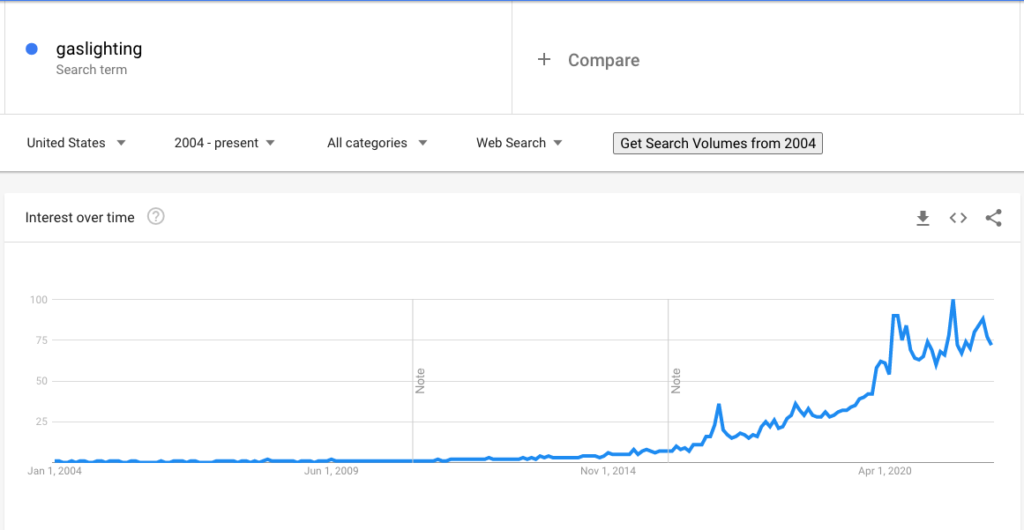Open the embed code icon
This screenshot has width=1024, height=530.
pos(957,218)
